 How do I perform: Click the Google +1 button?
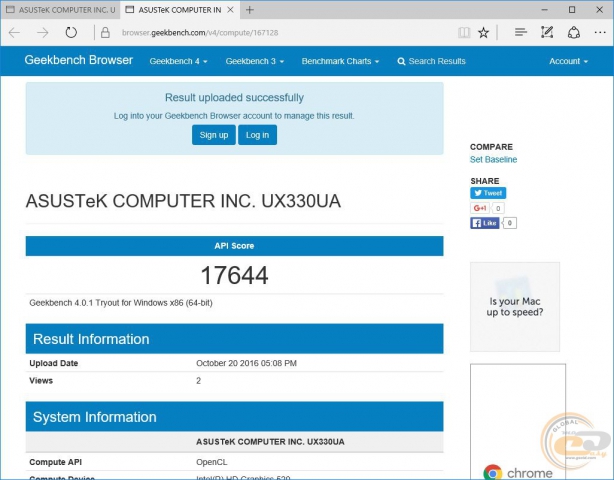(x=480, y=208)
